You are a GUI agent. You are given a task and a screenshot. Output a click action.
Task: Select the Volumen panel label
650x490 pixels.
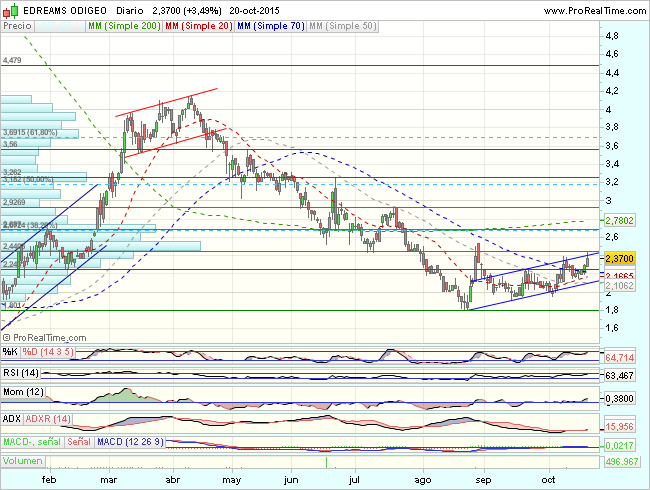pyautogui.click(x=23, y=461)
